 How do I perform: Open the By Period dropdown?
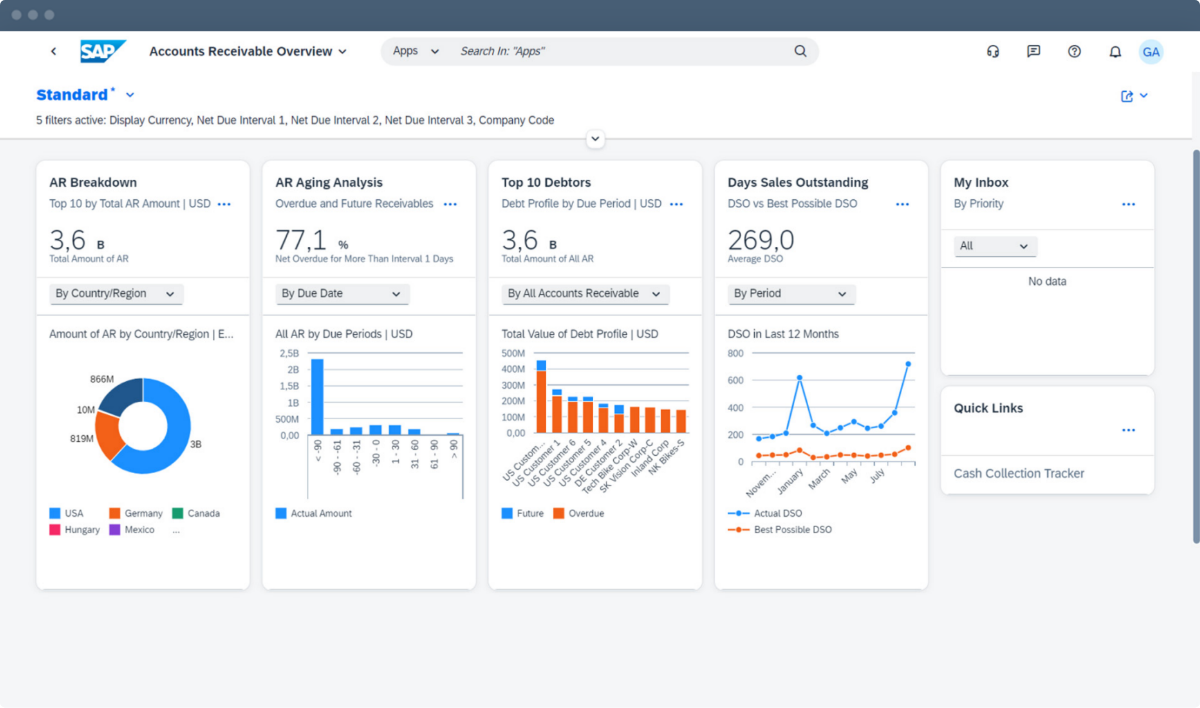(x=791, y=294)
